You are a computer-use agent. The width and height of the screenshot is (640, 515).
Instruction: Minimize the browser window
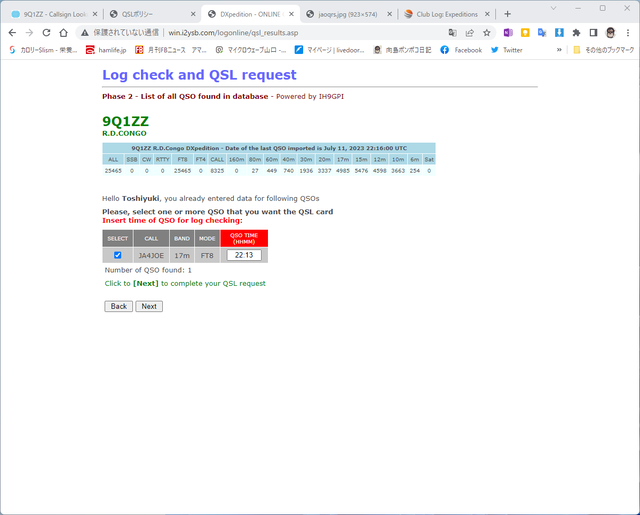[578, 8]
